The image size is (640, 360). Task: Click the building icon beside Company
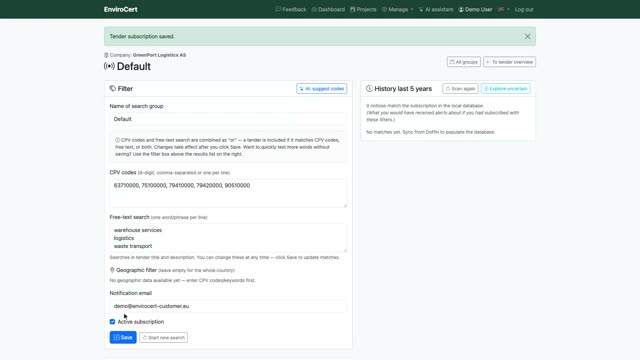coord(106,55)
